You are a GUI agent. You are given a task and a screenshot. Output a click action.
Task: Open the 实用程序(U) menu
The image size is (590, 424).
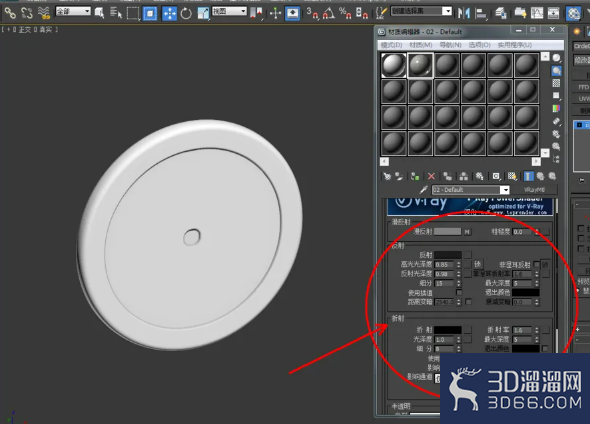click(x=515, y=45)
